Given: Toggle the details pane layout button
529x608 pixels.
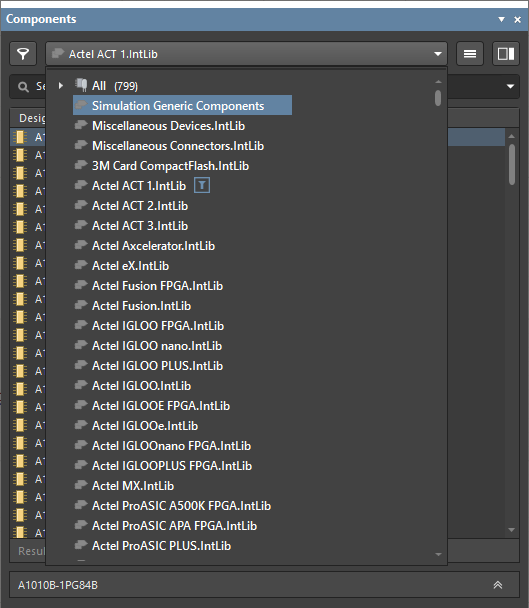Looking at the screenshot, I should click(506, 54).
